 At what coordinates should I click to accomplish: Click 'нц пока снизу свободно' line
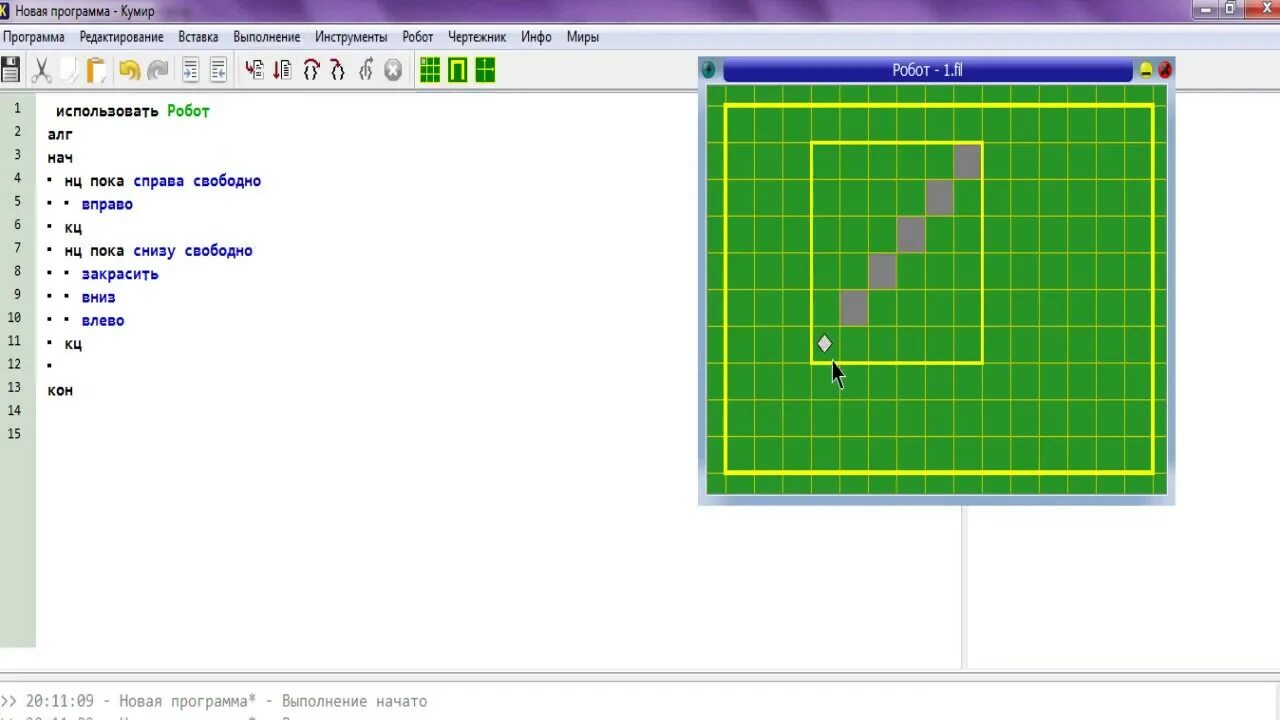coord(159,251)
